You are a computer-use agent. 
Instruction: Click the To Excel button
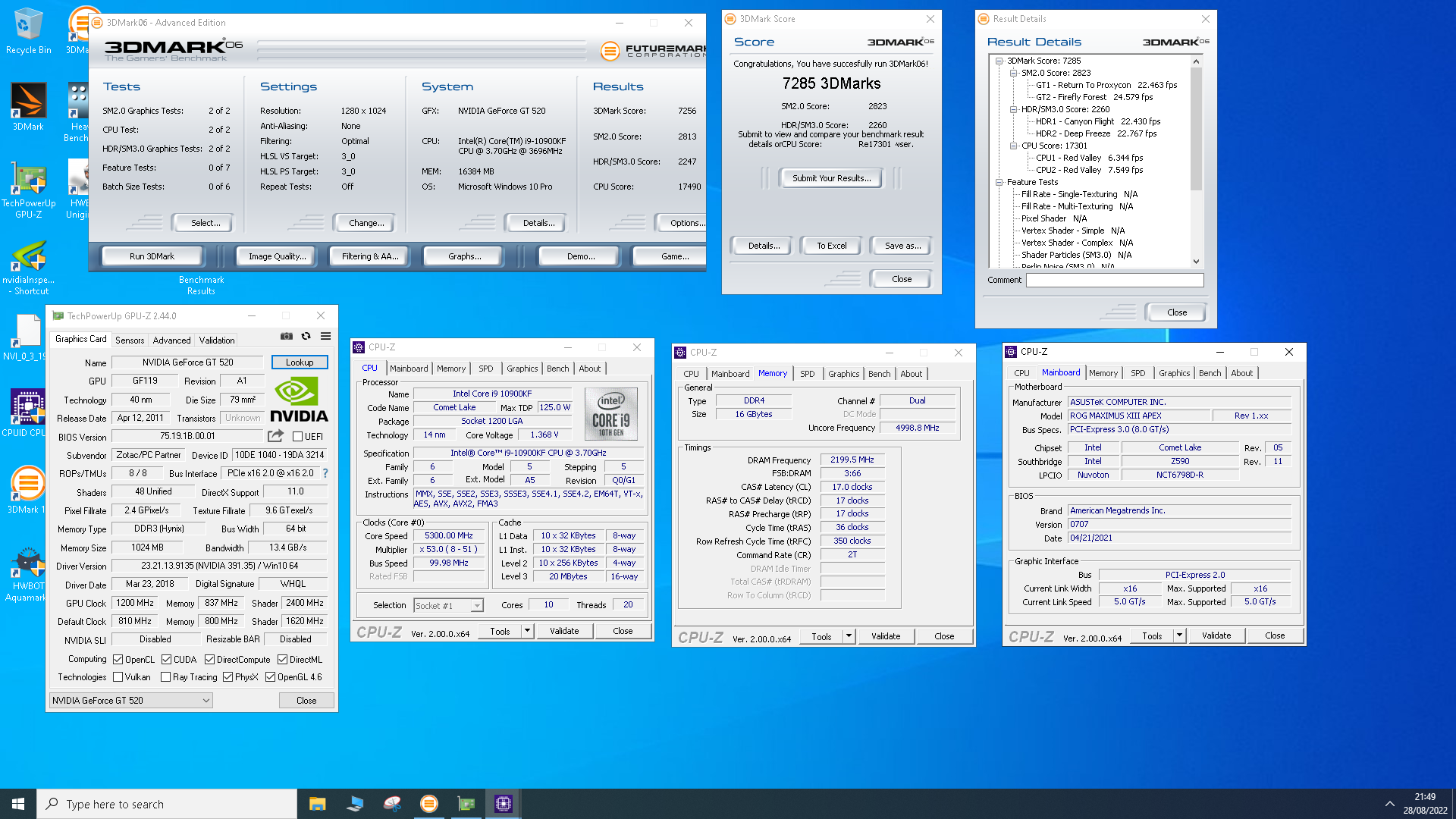click(831, 246)
